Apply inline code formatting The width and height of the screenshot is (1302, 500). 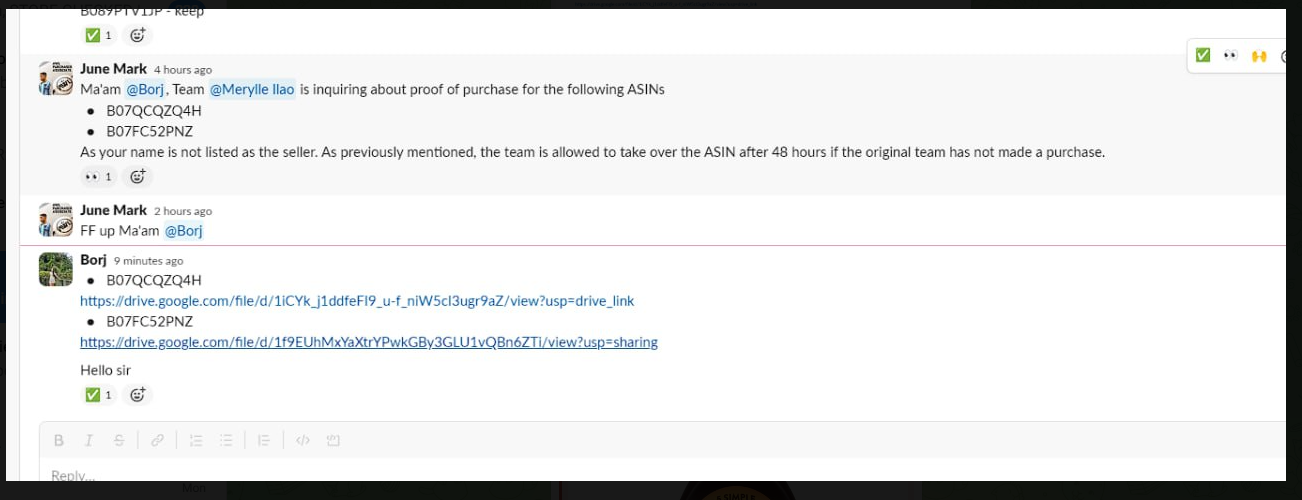[x=303, y=440]
